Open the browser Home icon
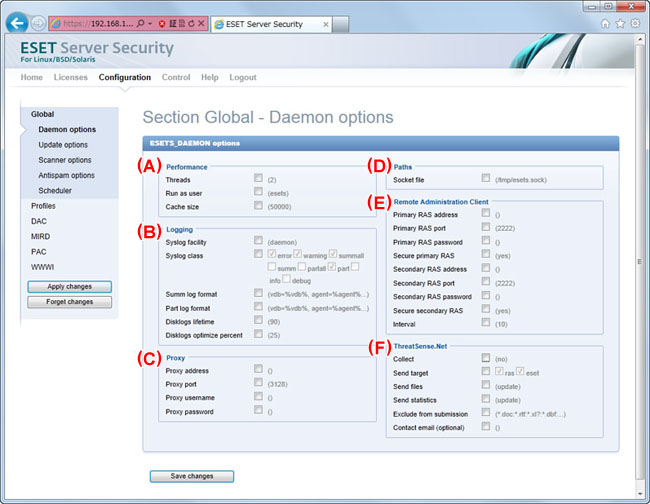Viewport: 650px width, 504px height. [605, 24]
